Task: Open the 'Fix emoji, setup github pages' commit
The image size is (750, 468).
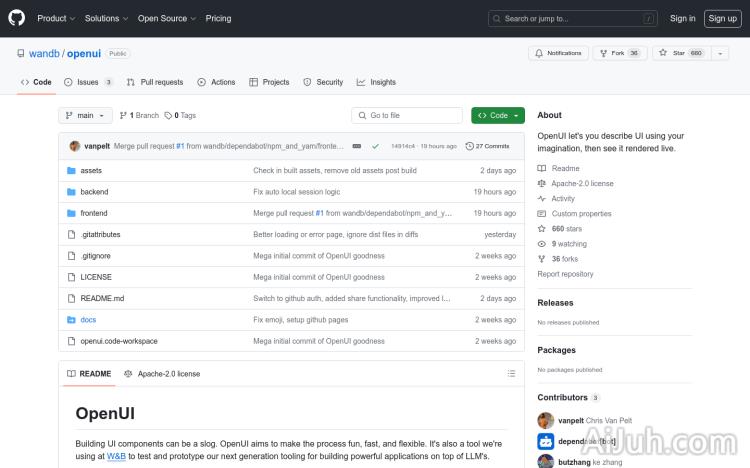Action: tap(300, 320)
